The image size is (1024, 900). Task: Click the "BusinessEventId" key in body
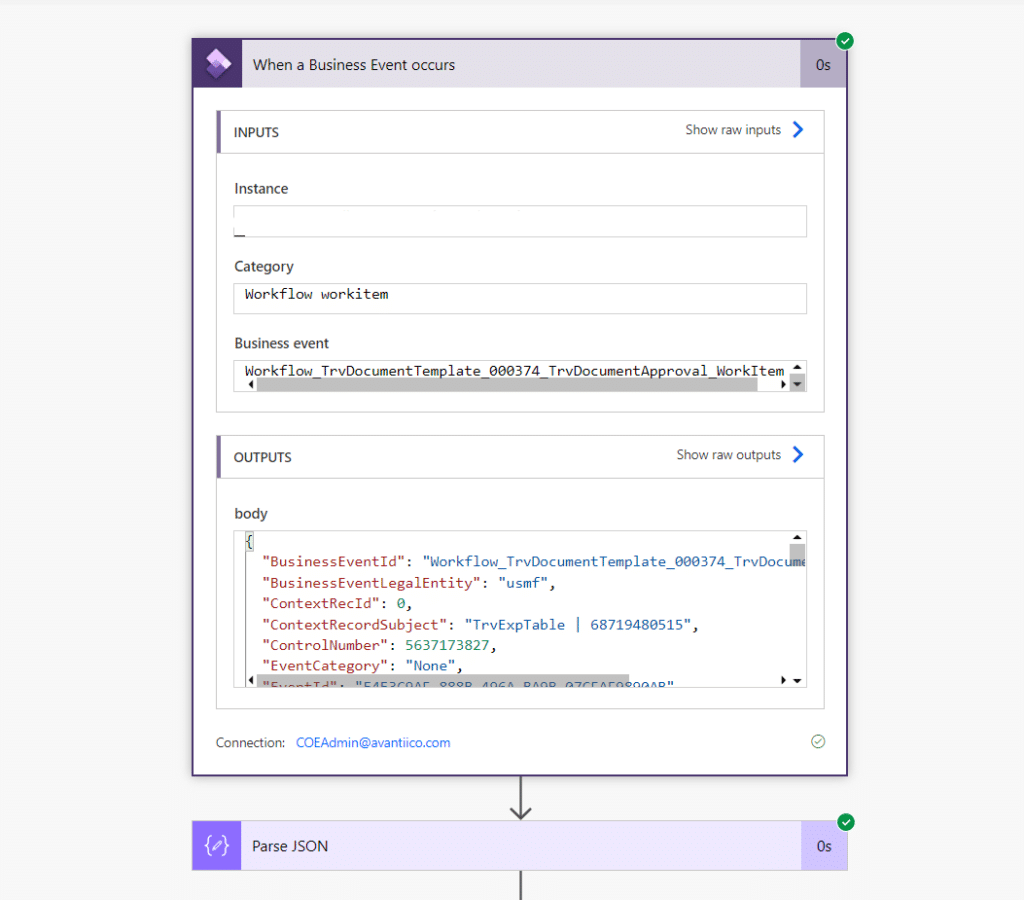click(333, 562)
